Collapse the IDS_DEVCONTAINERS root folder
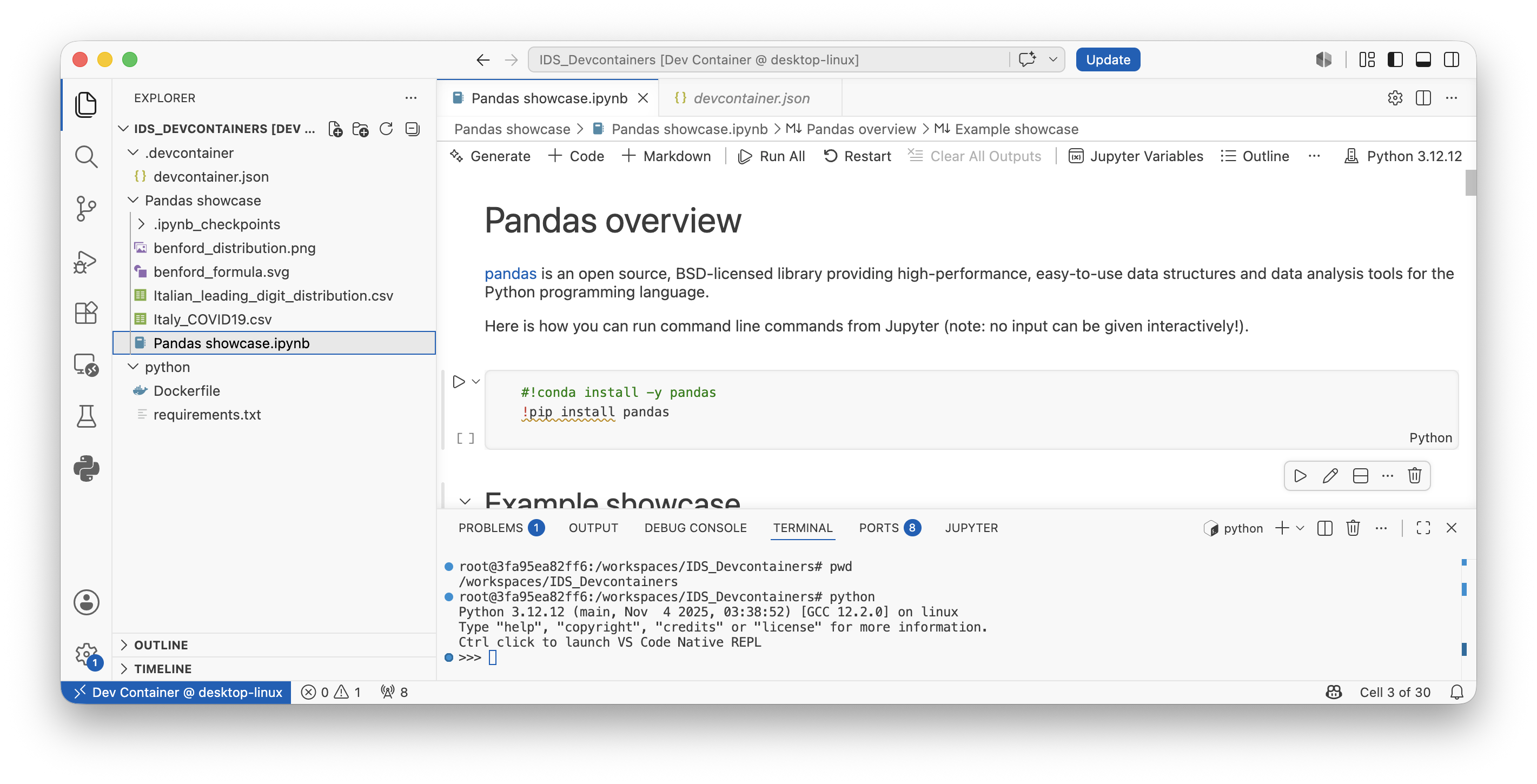This screenshot has height=784, width=1537. 123,129
